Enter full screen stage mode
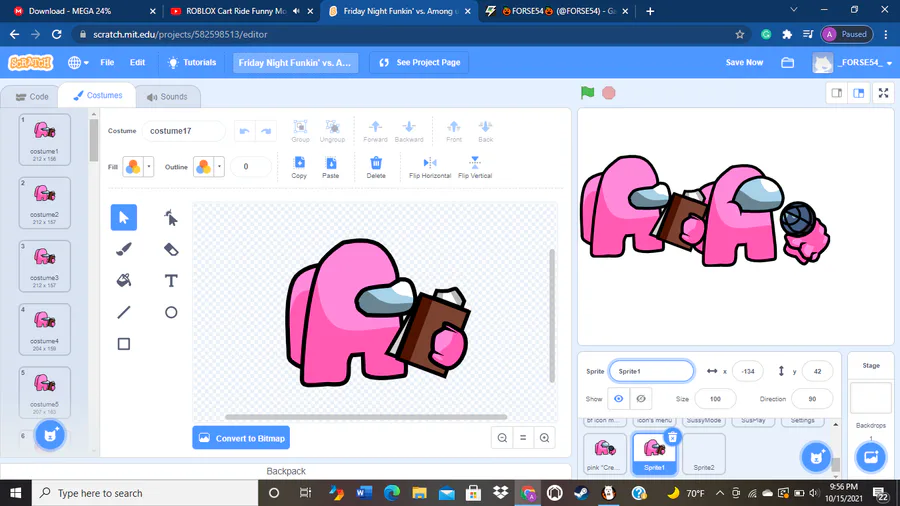The width and height of the screenshot is (900, 506). (x=884, y=93)
